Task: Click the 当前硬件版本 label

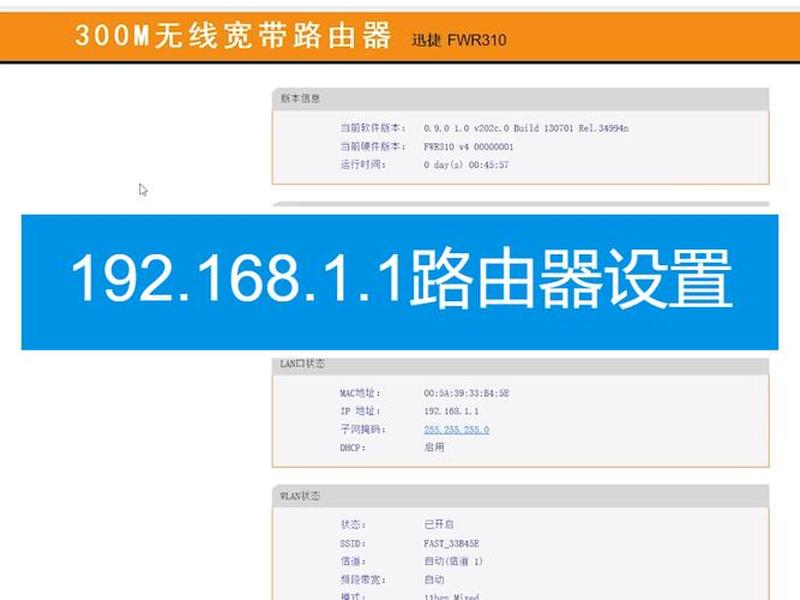Action: pos(373,146)
